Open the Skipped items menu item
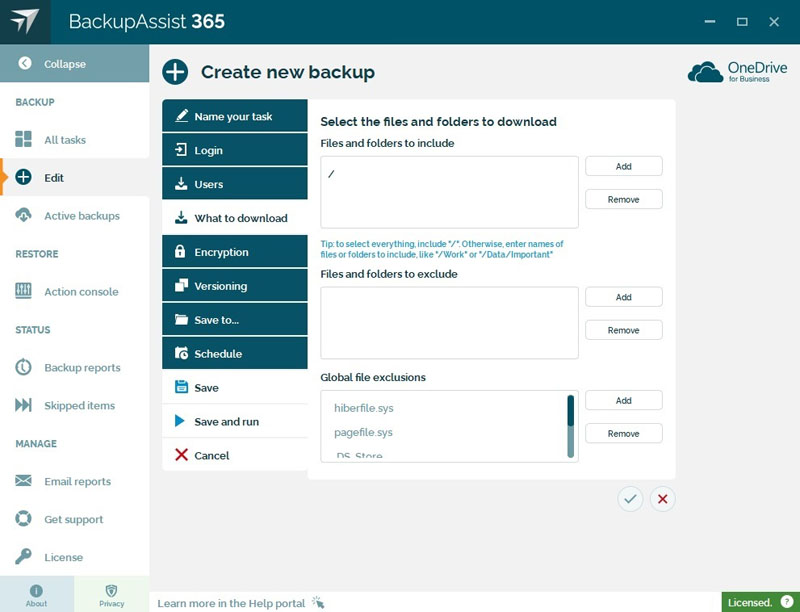 [74, 405]
